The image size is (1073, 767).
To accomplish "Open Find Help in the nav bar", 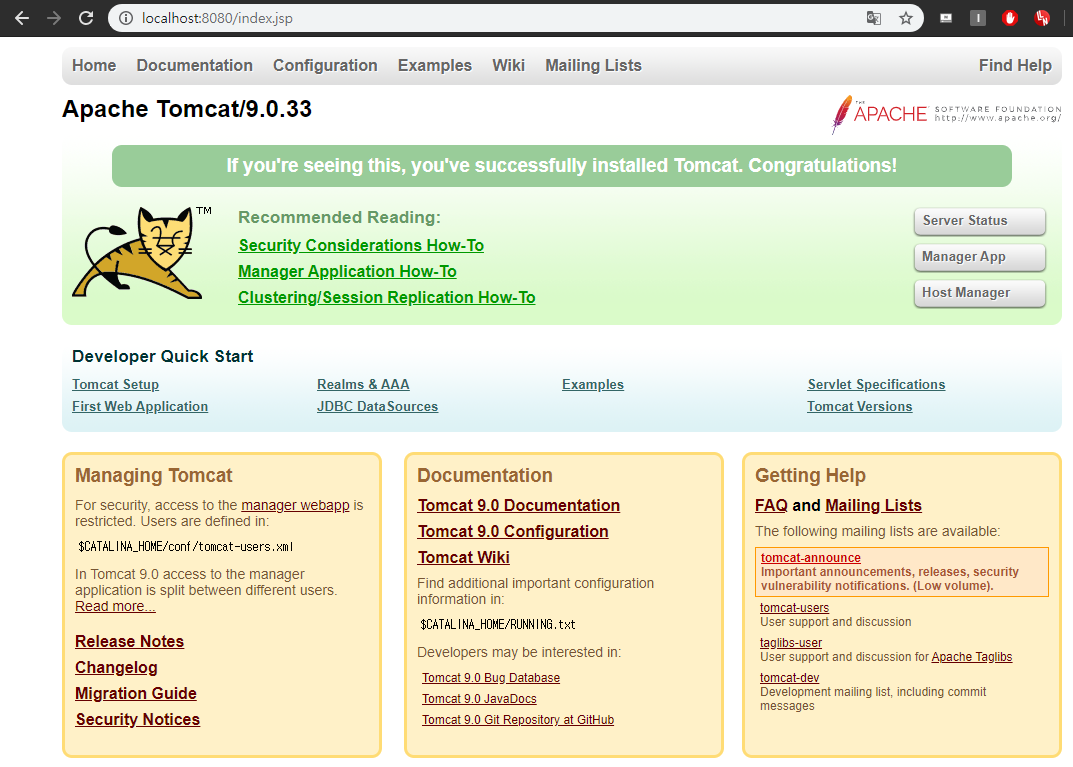I will click(1015, 66).
